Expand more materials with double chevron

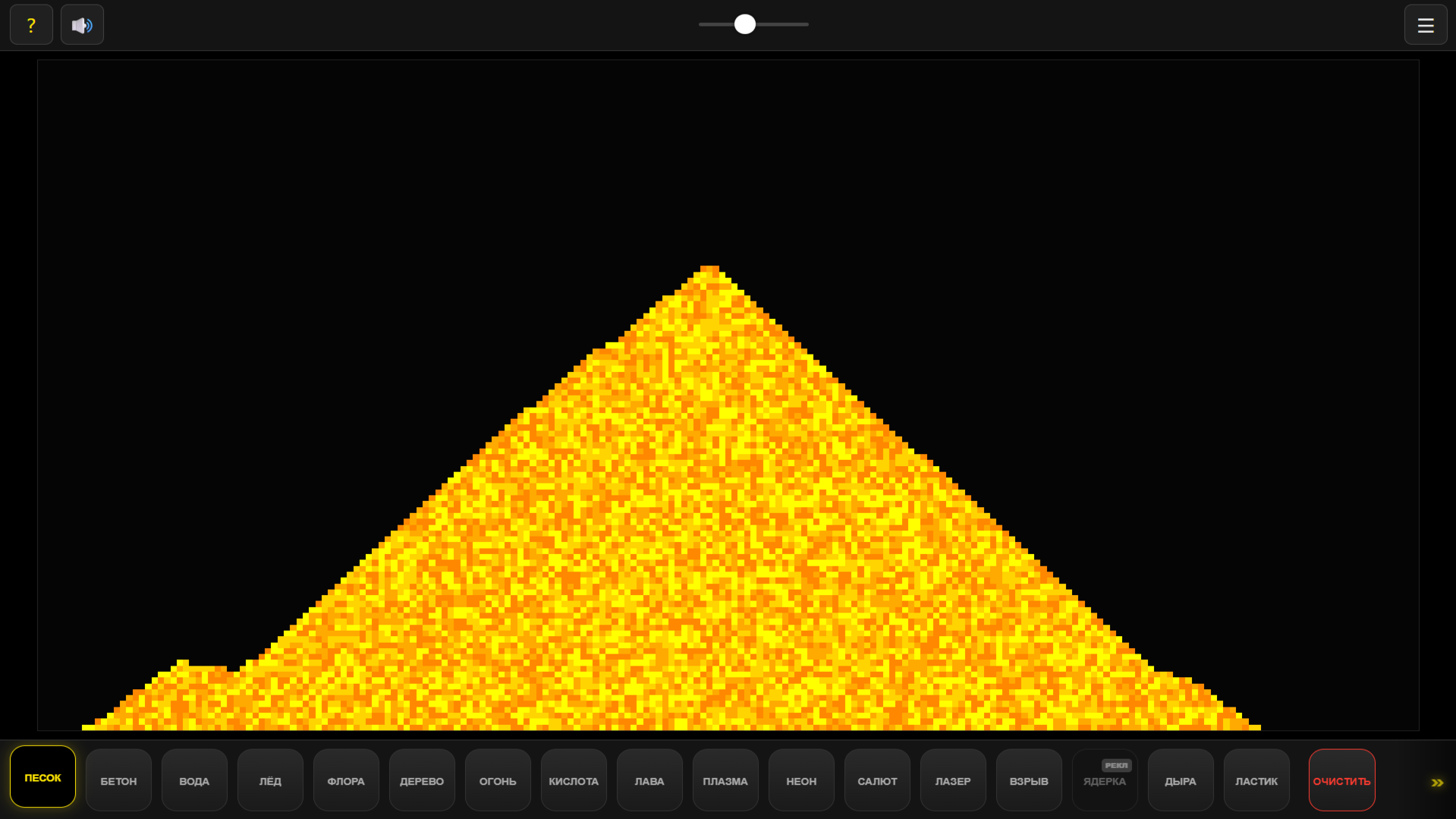coord(1437,783)
